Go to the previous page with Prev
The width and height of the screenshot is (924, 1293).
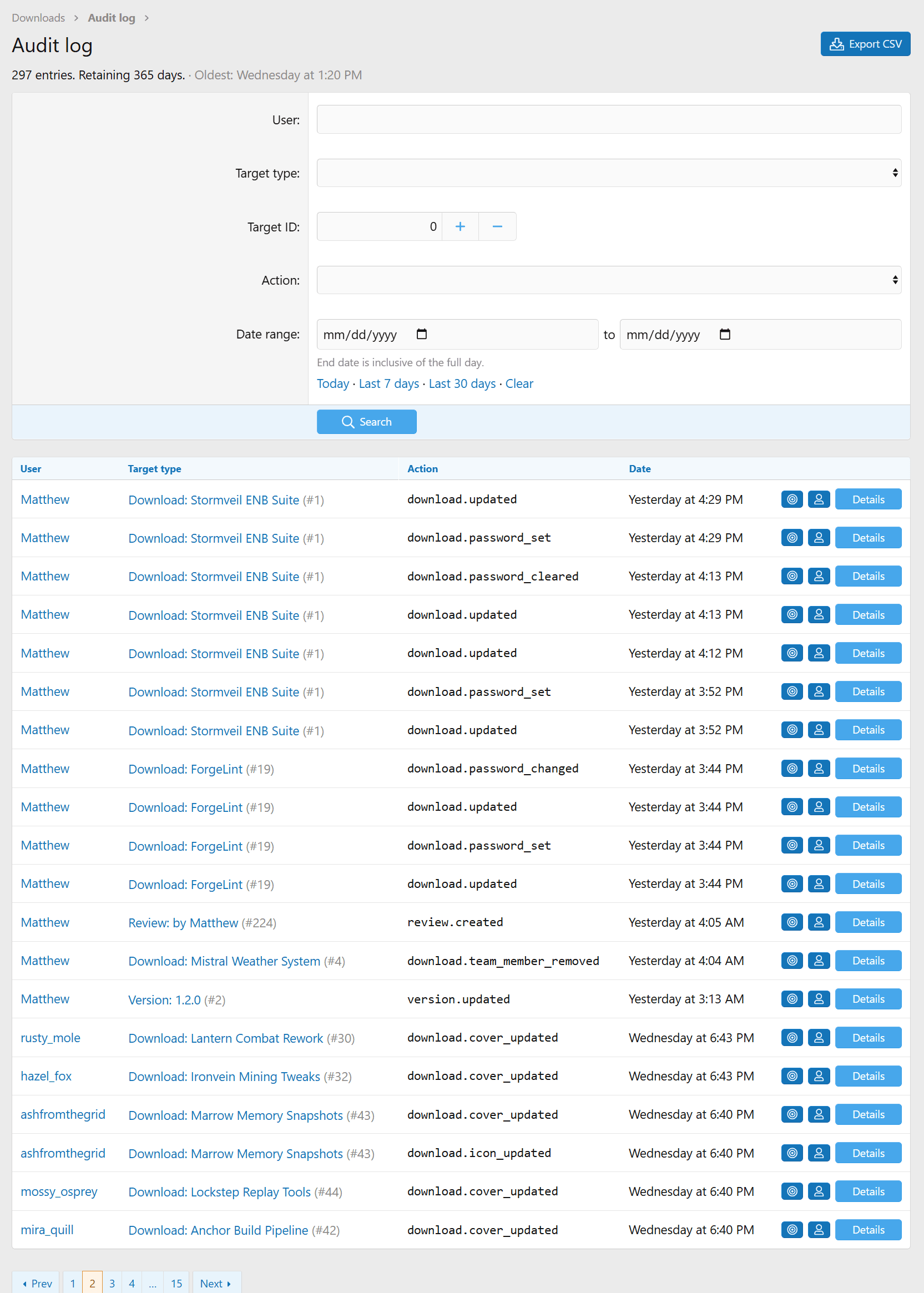tap(37, 1283)
